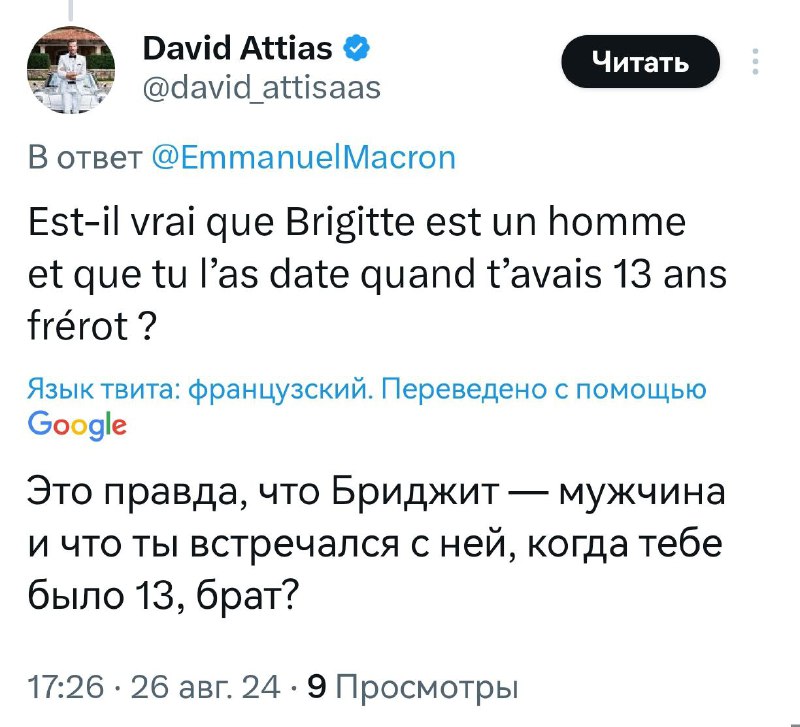Click the @david_attisaas handle

pyautogui.click(x=262, y=88)
